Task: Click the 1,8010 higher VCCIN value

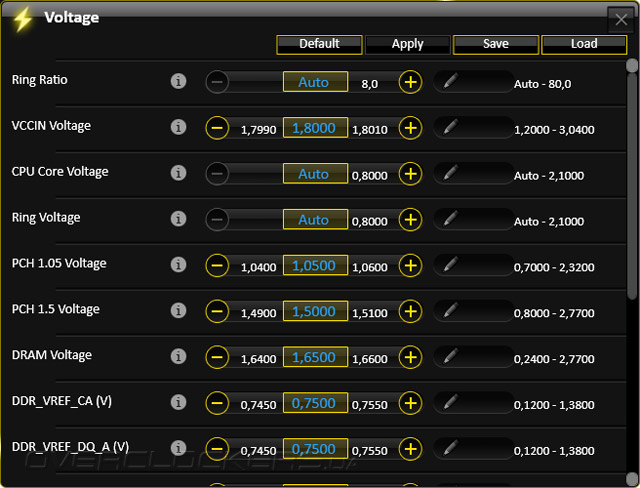Action: click(370, 130)
